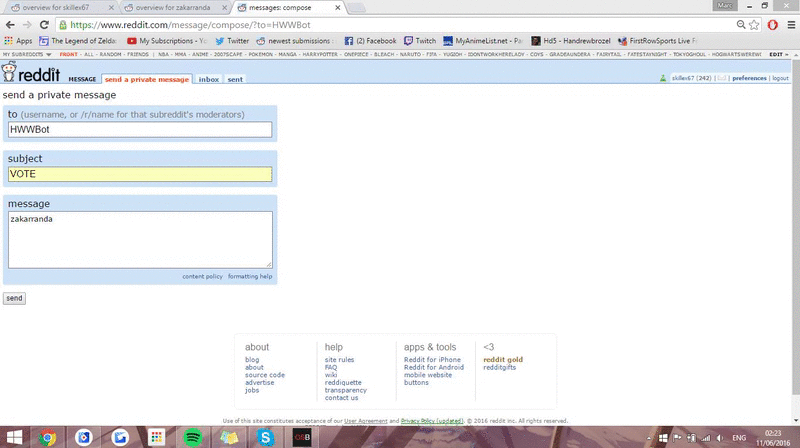Screen dimensions: 800x448
Task: Click the message textarea with zakarranda
Action: (140, 240)
